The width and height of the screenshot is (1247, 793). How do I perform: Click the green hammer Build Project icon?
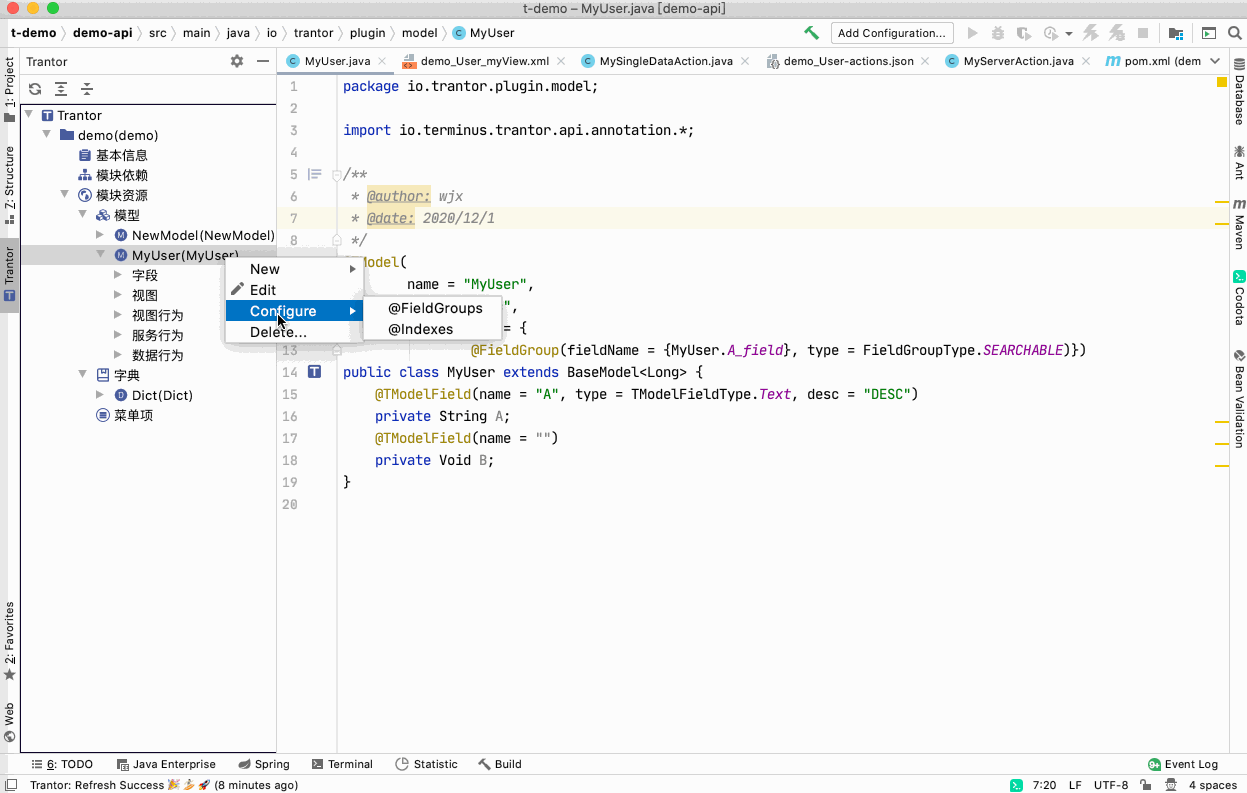coord(811,33)
